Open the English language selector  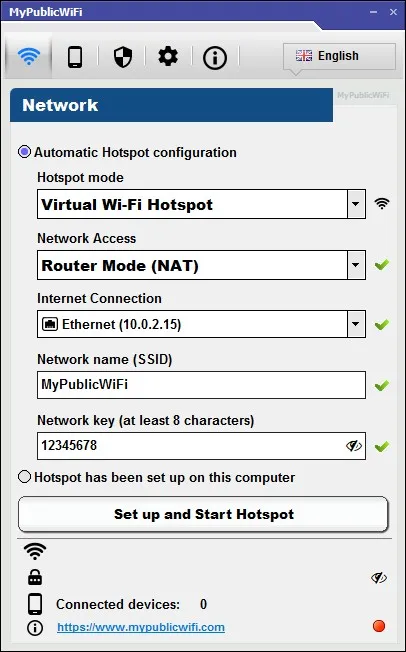click(339, 56)
